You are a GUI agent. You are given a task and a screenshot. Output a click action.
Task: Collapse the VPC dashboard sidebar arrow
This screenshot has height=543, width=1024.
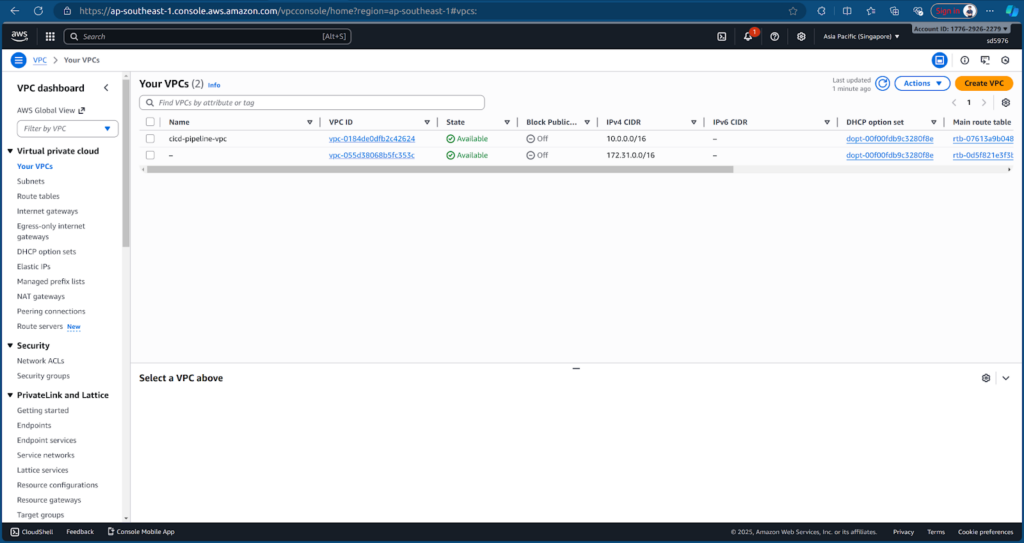point(106,88)
